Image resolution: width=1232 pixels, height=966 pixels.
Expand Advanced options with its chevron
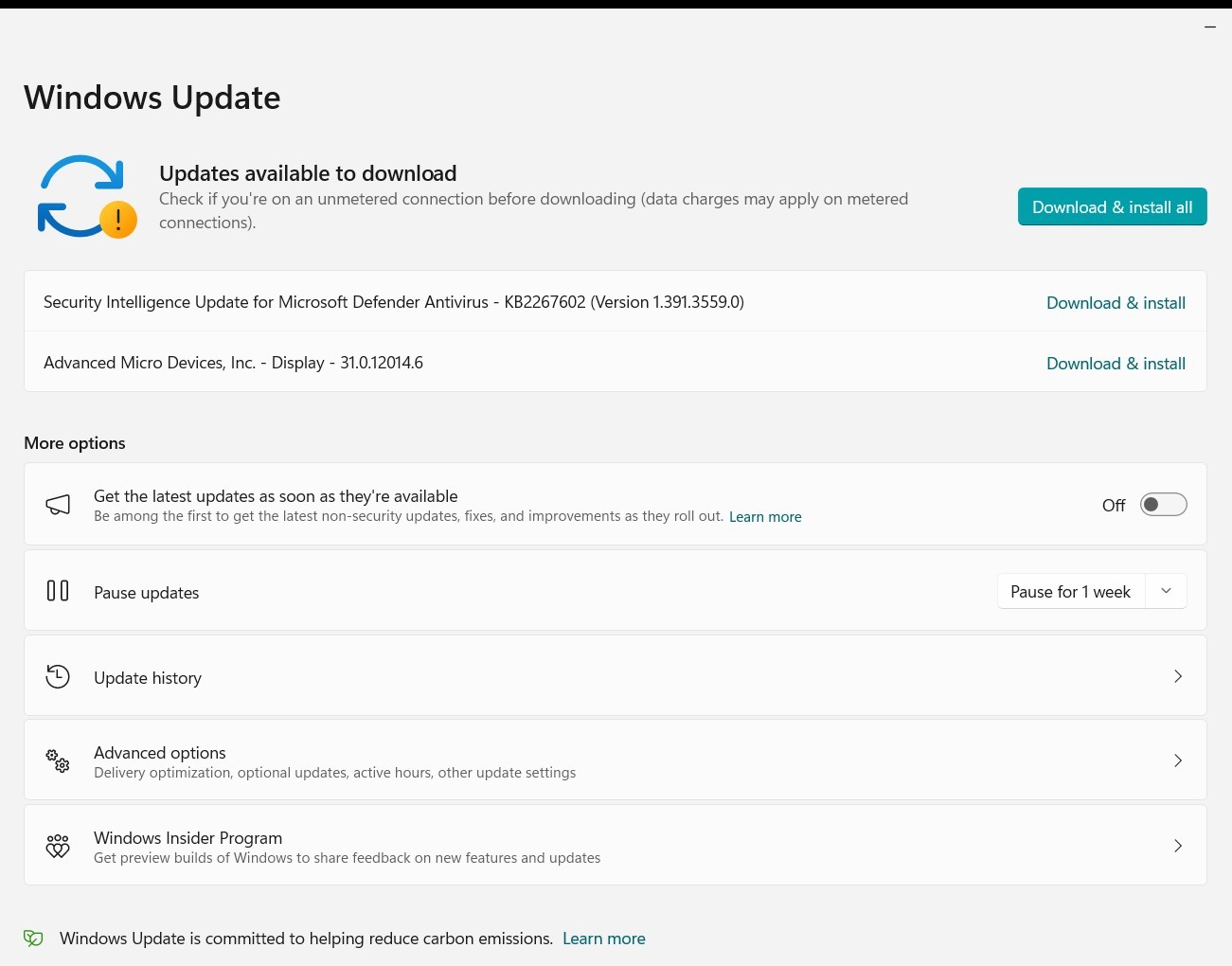coord(1178,760)
